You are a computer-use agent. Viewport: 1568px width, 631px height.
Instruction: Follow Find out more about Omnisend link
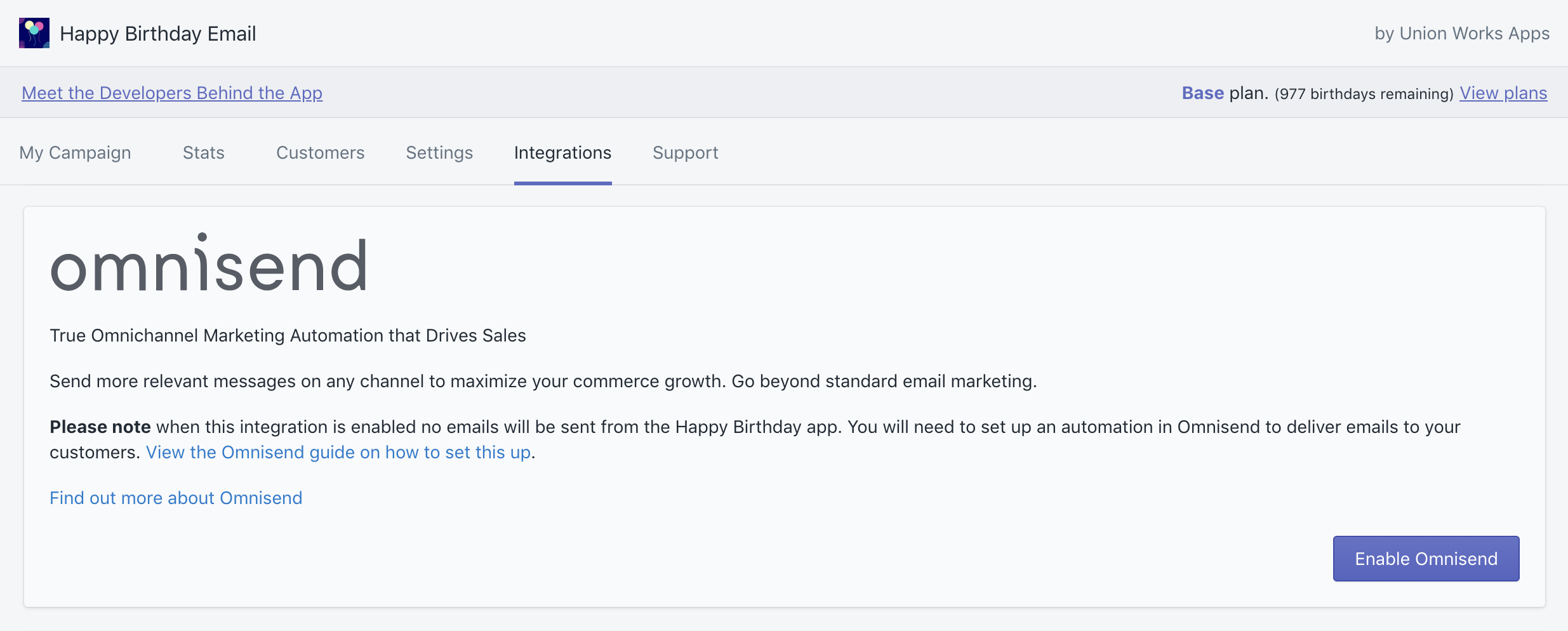coord(176,498)
